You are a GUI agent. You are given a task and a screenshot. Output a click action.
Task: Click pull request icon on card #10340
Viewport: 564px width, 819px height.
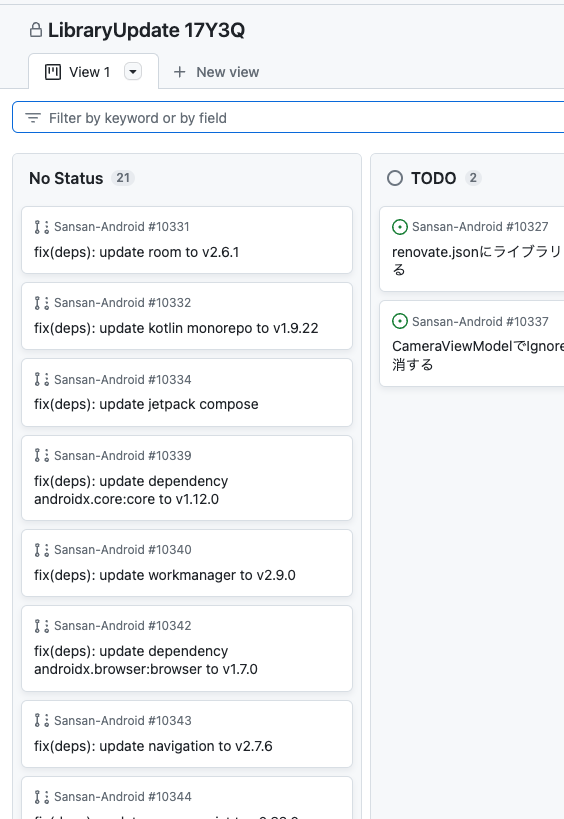(x=42, y=550)
